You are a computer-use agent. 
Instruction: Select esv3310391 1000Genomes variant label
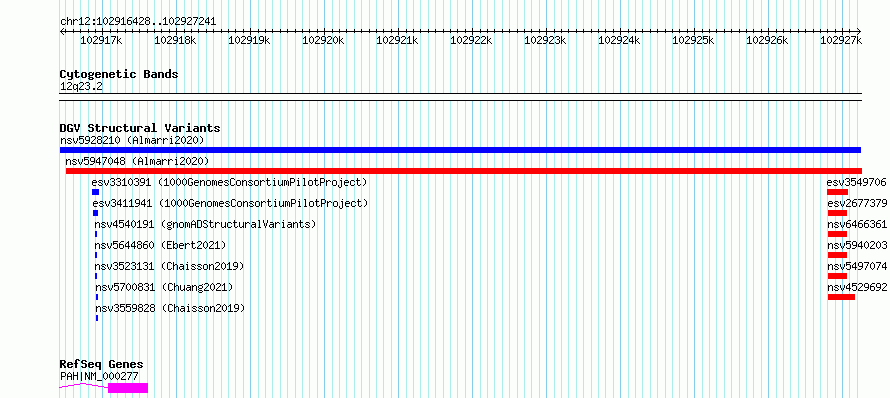coord(229,182)
